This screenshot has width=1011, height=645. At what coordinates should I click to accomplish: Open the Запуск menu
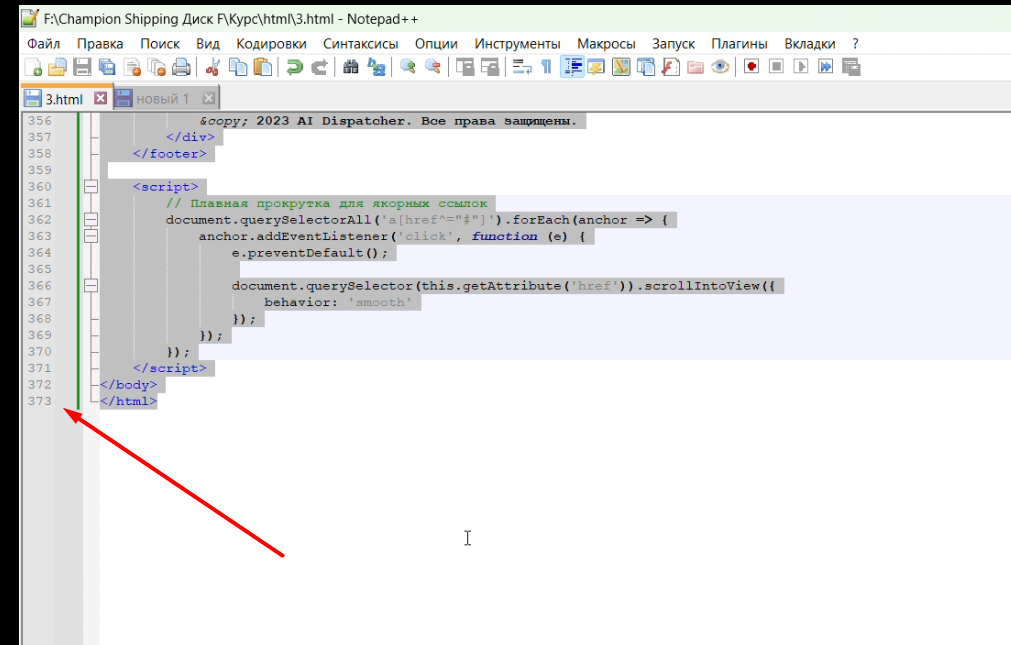click(673, 44)
